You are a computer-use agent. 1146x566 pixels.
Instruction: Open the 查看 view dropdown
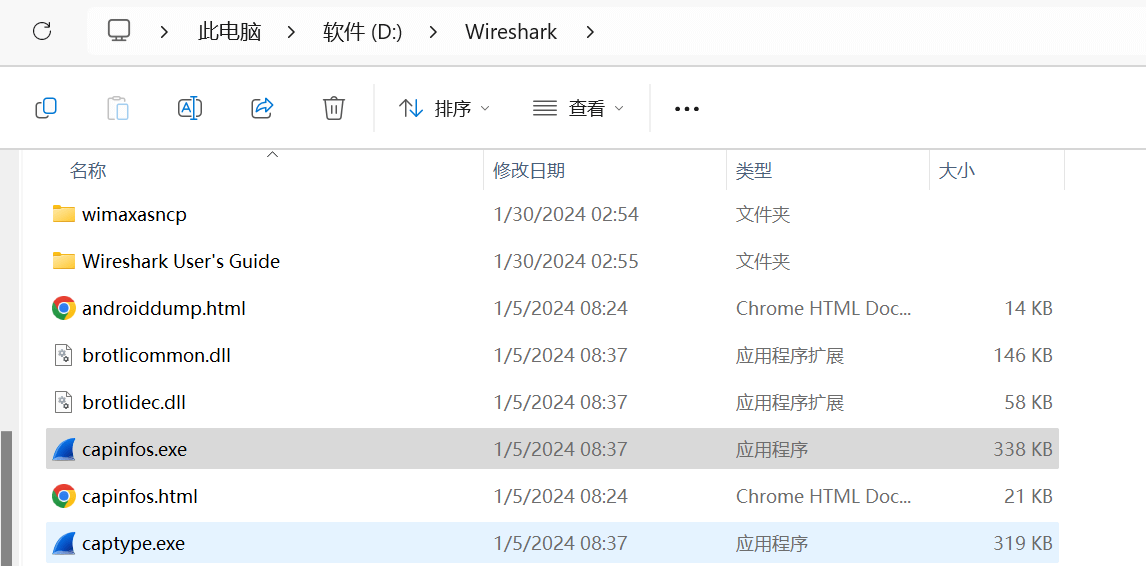coord(578,109)
